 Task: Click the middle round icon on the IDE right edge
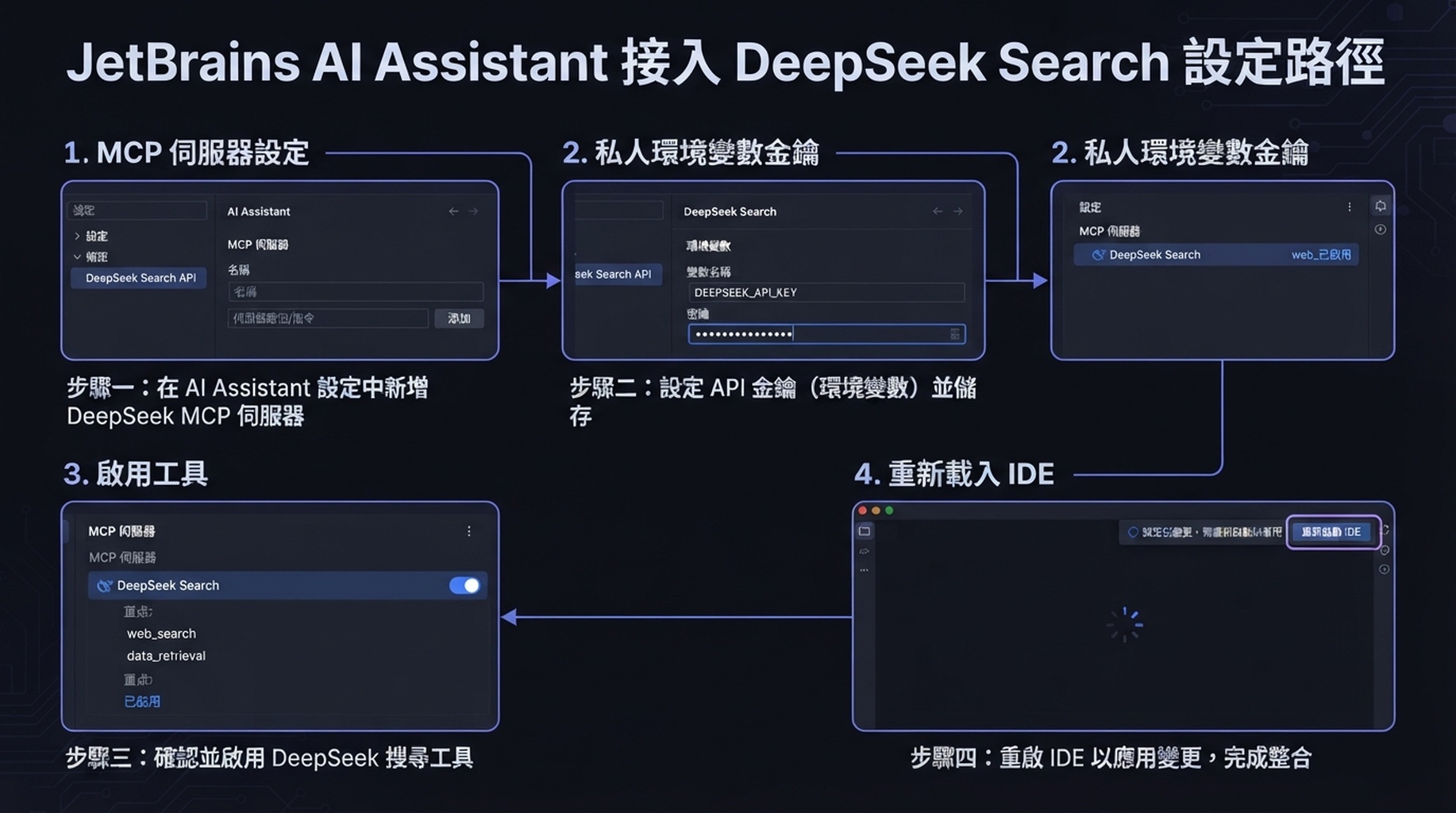pyautogui.click(x=1385, y=550)
